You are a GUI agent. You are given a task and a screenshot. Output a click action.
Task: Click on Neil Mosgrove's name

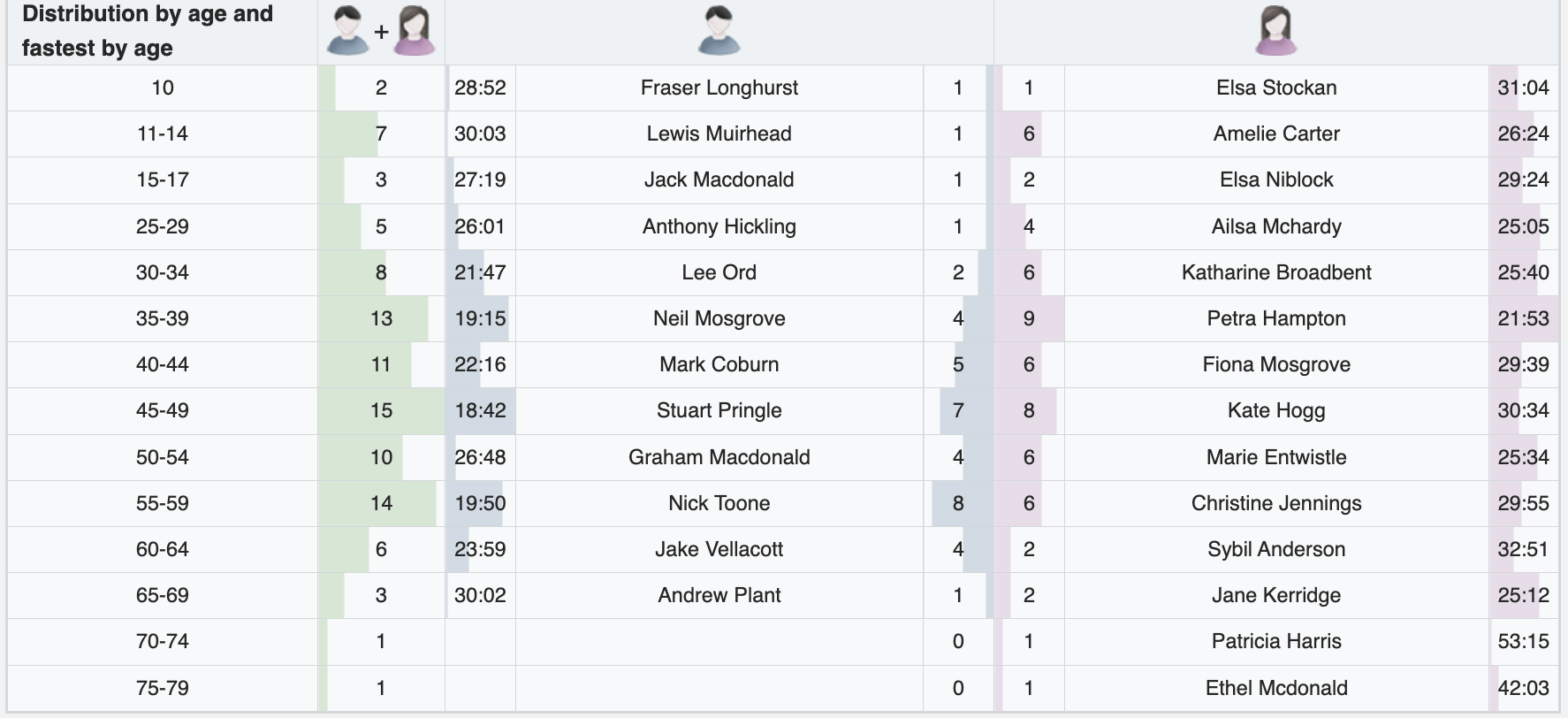719,318
